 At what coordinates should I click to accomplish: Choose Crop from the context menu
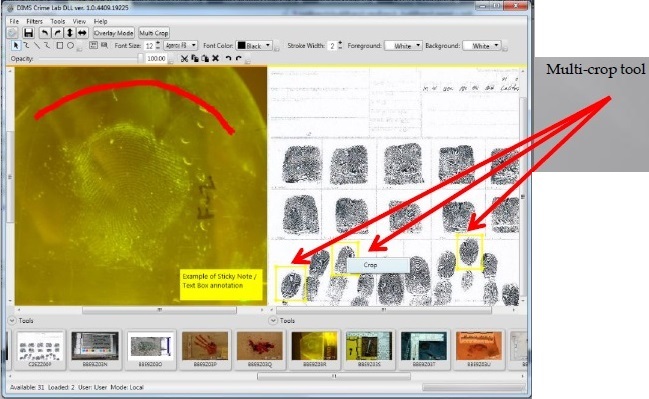[x=378, y=265]
